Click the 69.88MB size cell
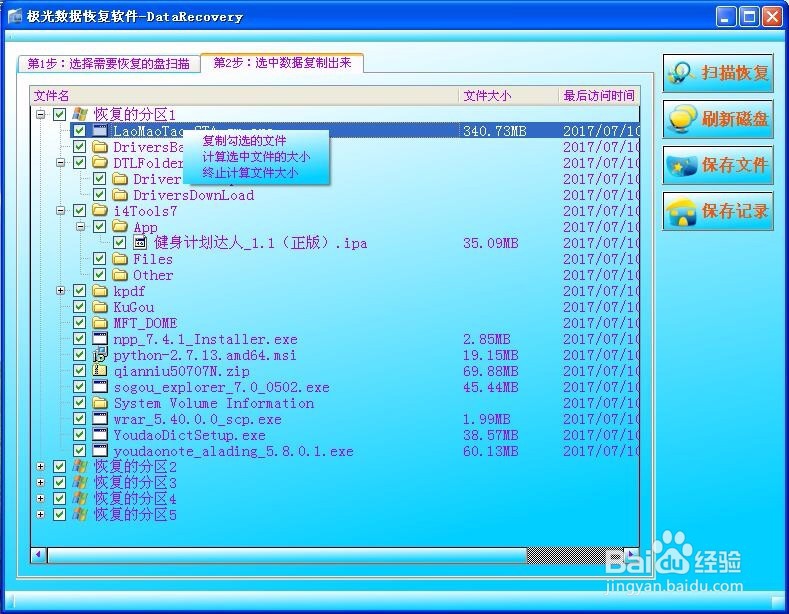Image resolution: width=789 pixels, height=614 pixels. coord(491,371)
